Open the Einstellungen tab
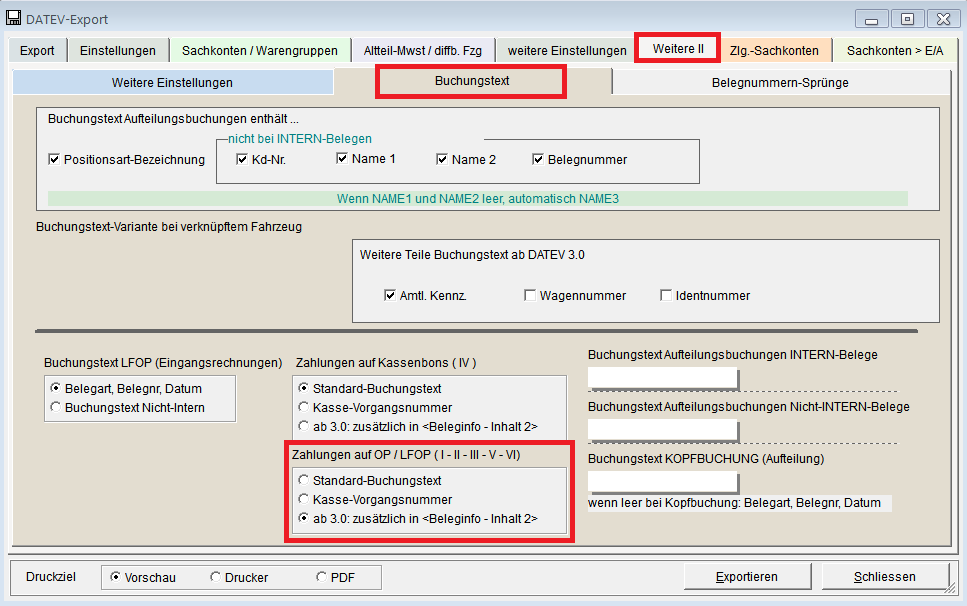The width and height of the screenshot is (967, 606). coord(118,51)
